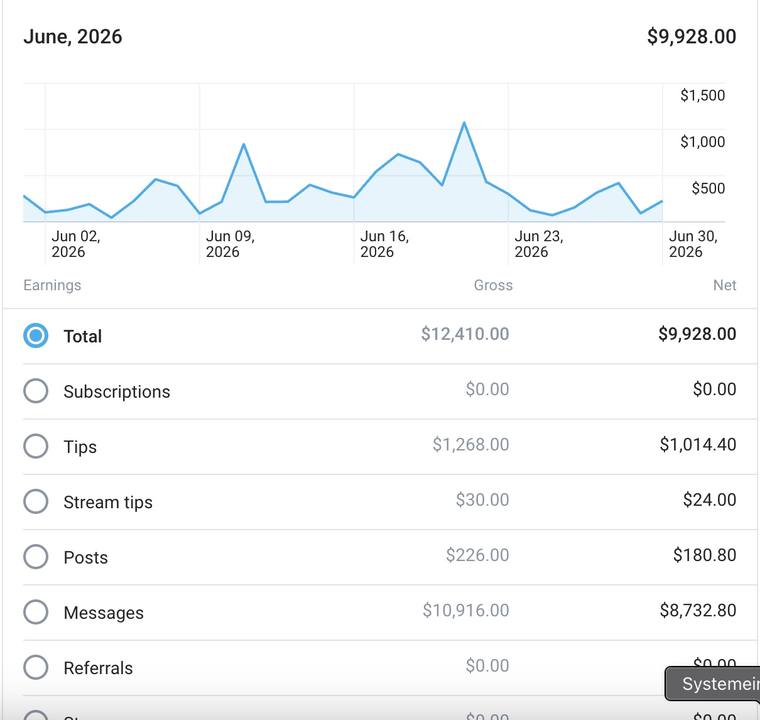760x720 pixels.
Task: Select the Referrals radio button
Action: (x=36, y=667)
